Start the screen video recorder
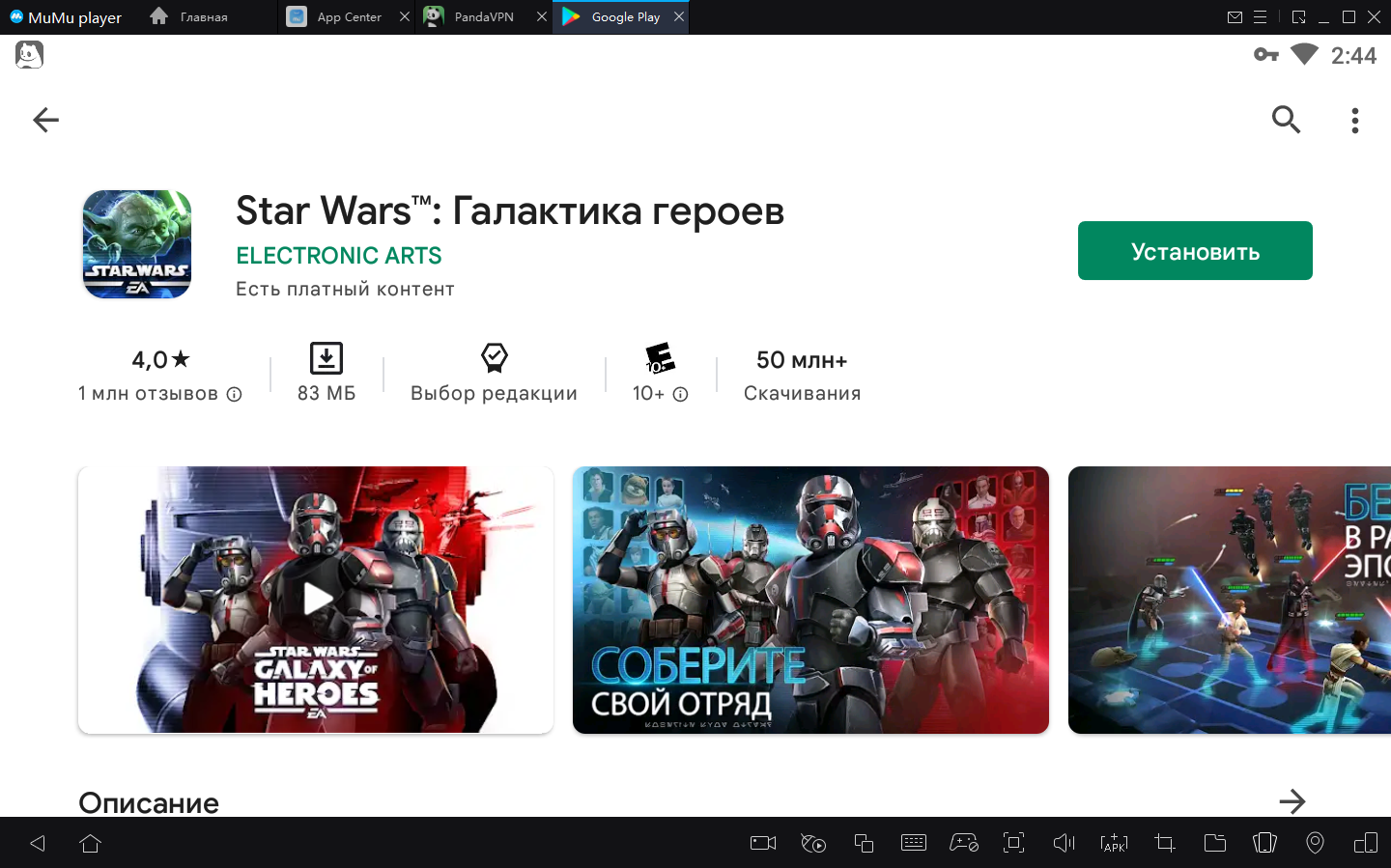The image size is (1391, 868). (763, 843)
